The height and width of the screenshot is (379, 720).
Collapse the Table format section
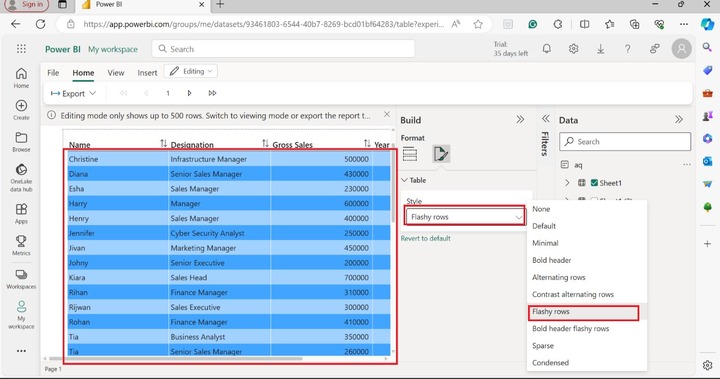click(405, 181)
